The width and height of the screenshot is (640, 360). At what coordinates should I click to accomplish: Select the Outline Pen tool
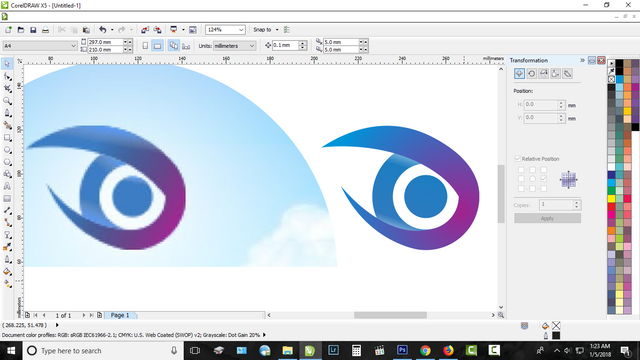click(7, 259)
